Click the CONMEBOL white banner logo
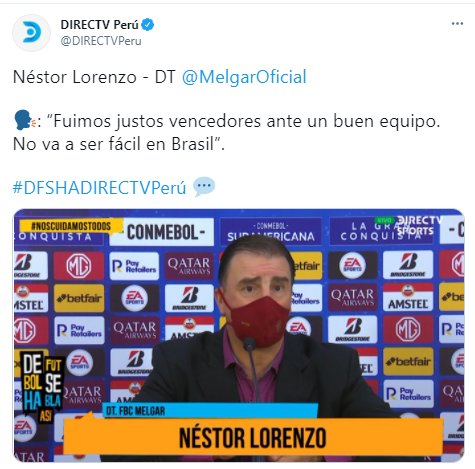This screenshot has width=475, height=469. click(162, 232)
